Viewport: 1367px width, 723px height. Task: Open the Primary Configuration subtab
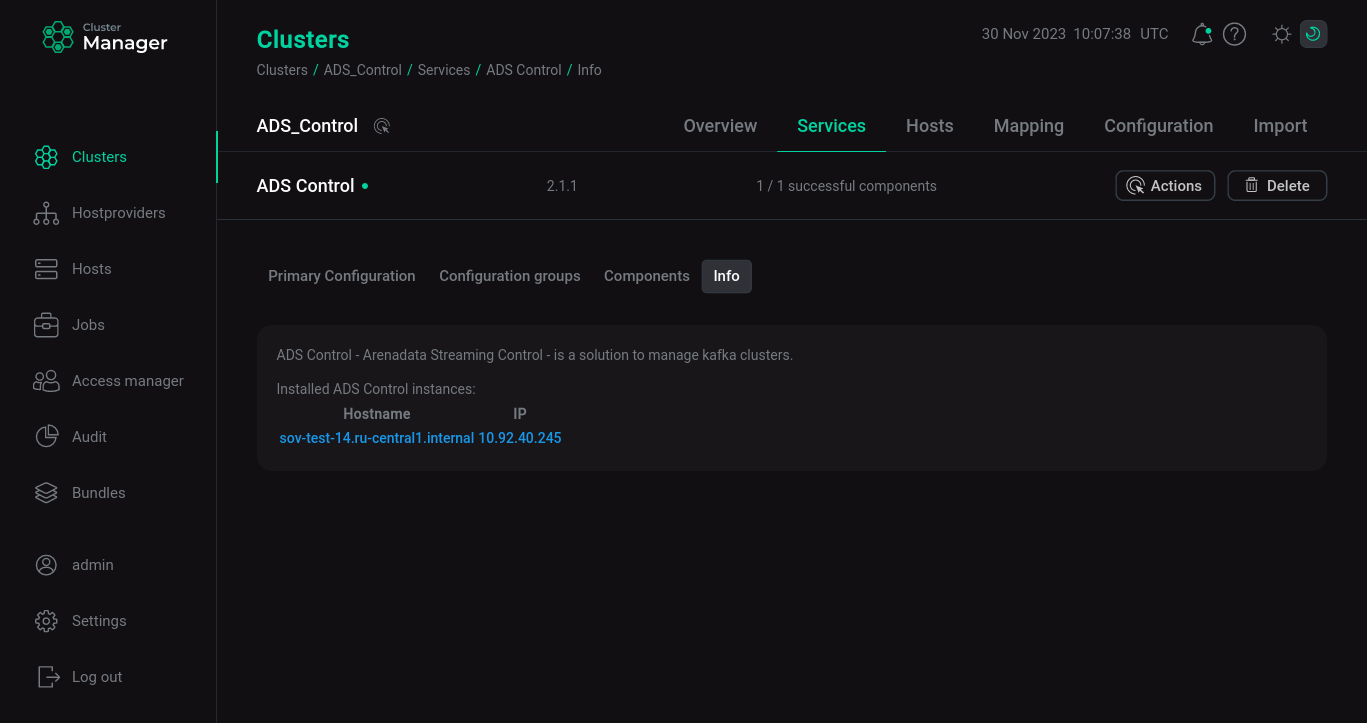(342, 276)
